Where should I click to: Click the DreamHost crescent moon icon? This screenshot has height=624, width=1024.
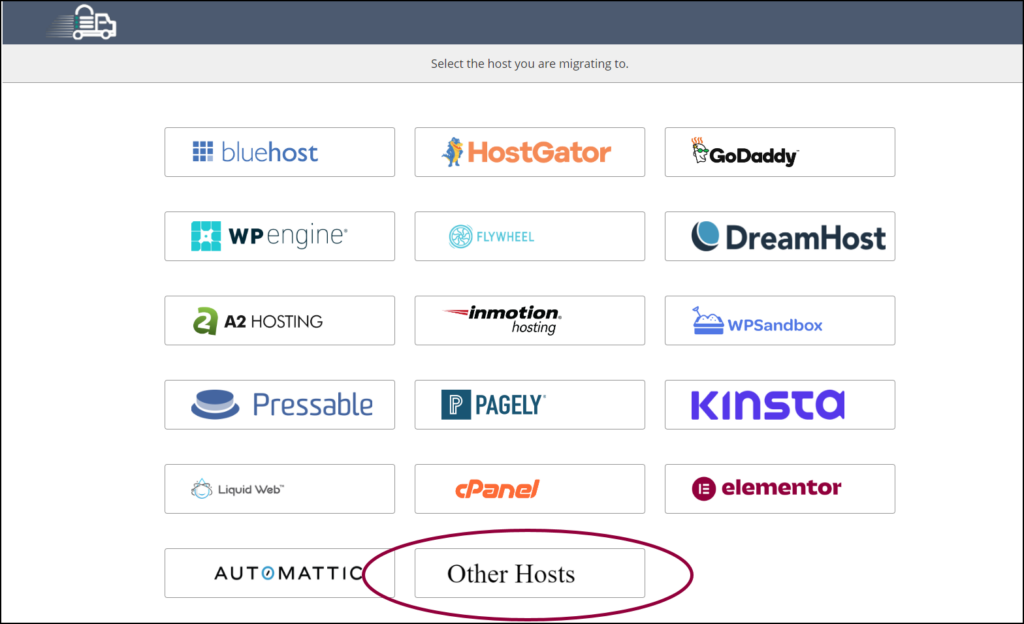(x=705, y=236)
